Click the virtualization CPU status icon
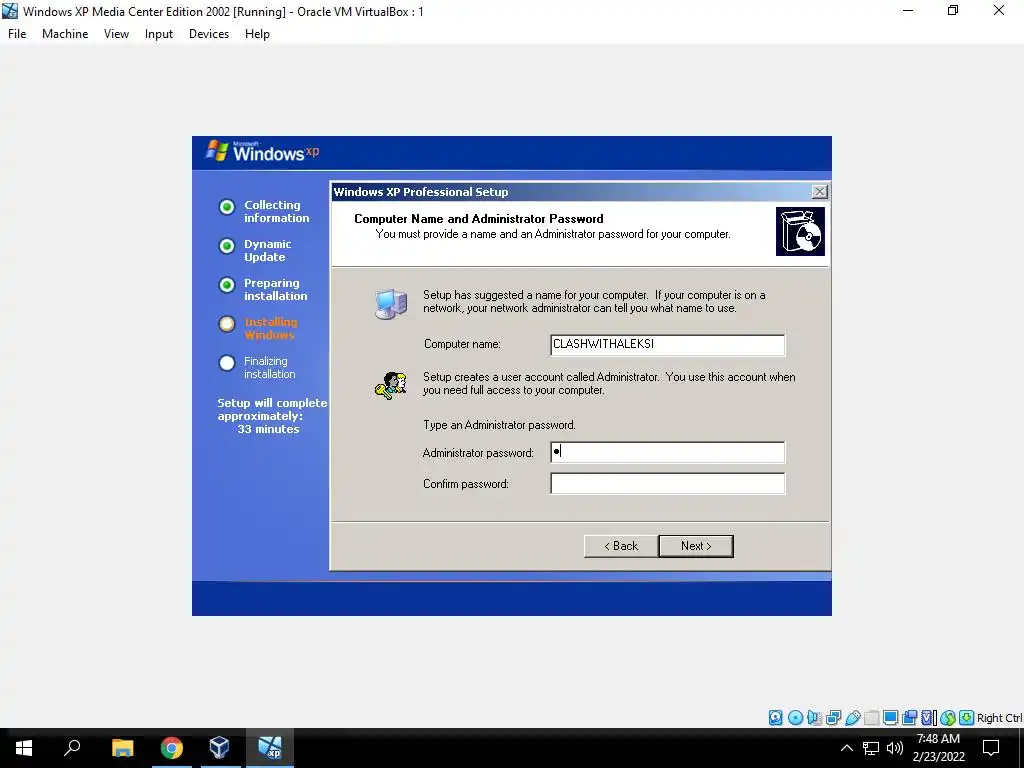The image size is (1024, 768). click(x=928, y=718)
